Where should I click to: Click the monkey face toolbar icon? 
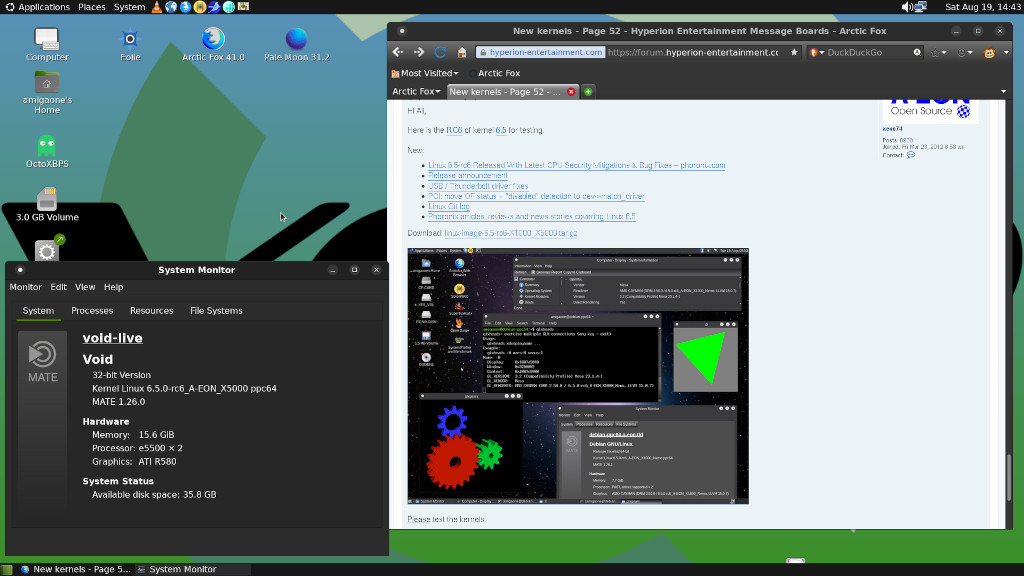pos(989,53)
